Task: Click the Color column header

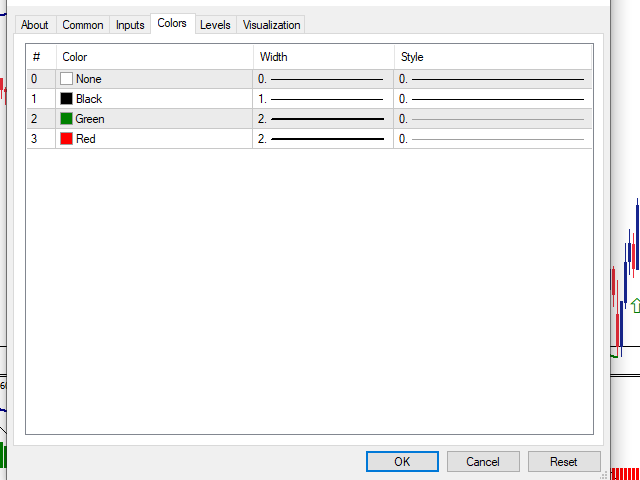Action: coord(154,57)
